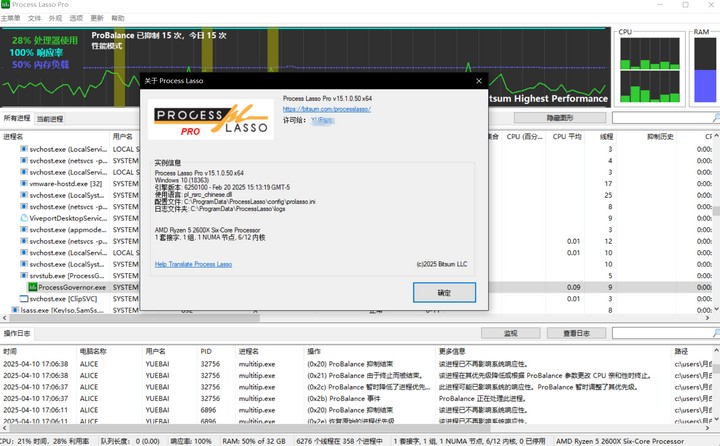Click the RAM usage bar graph
Viewport: 720px width, 446px height.
(705, 70)
